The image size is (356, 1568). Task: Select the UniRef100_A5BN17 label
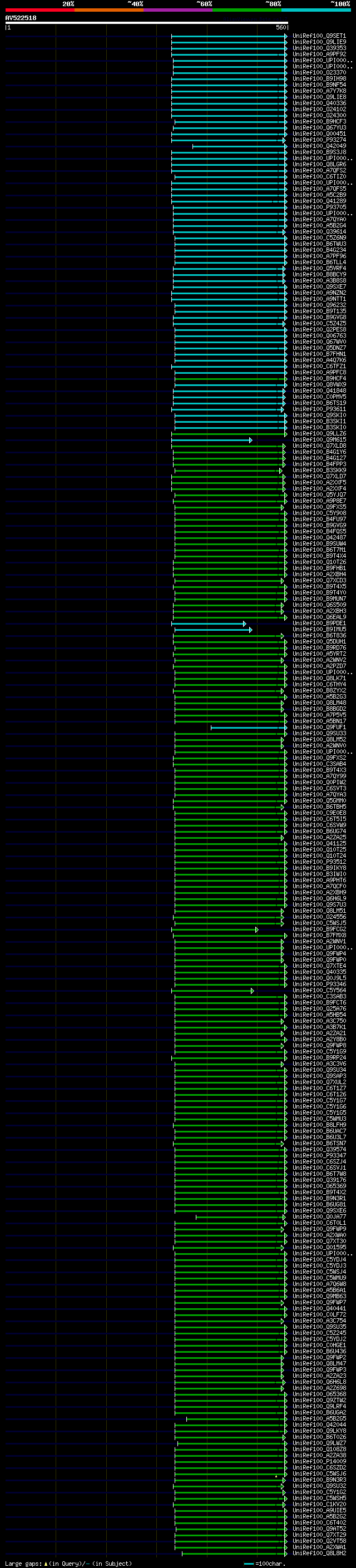click(x=319, y=721)
